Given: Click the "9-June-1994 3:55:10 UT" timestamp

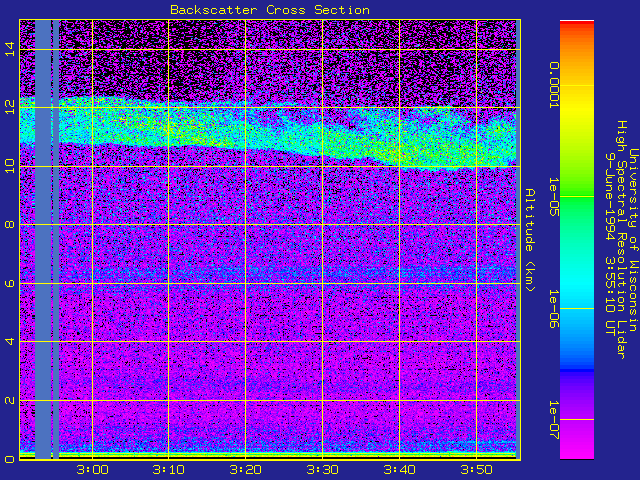Looking at the screenshot, I should (610, 244).
